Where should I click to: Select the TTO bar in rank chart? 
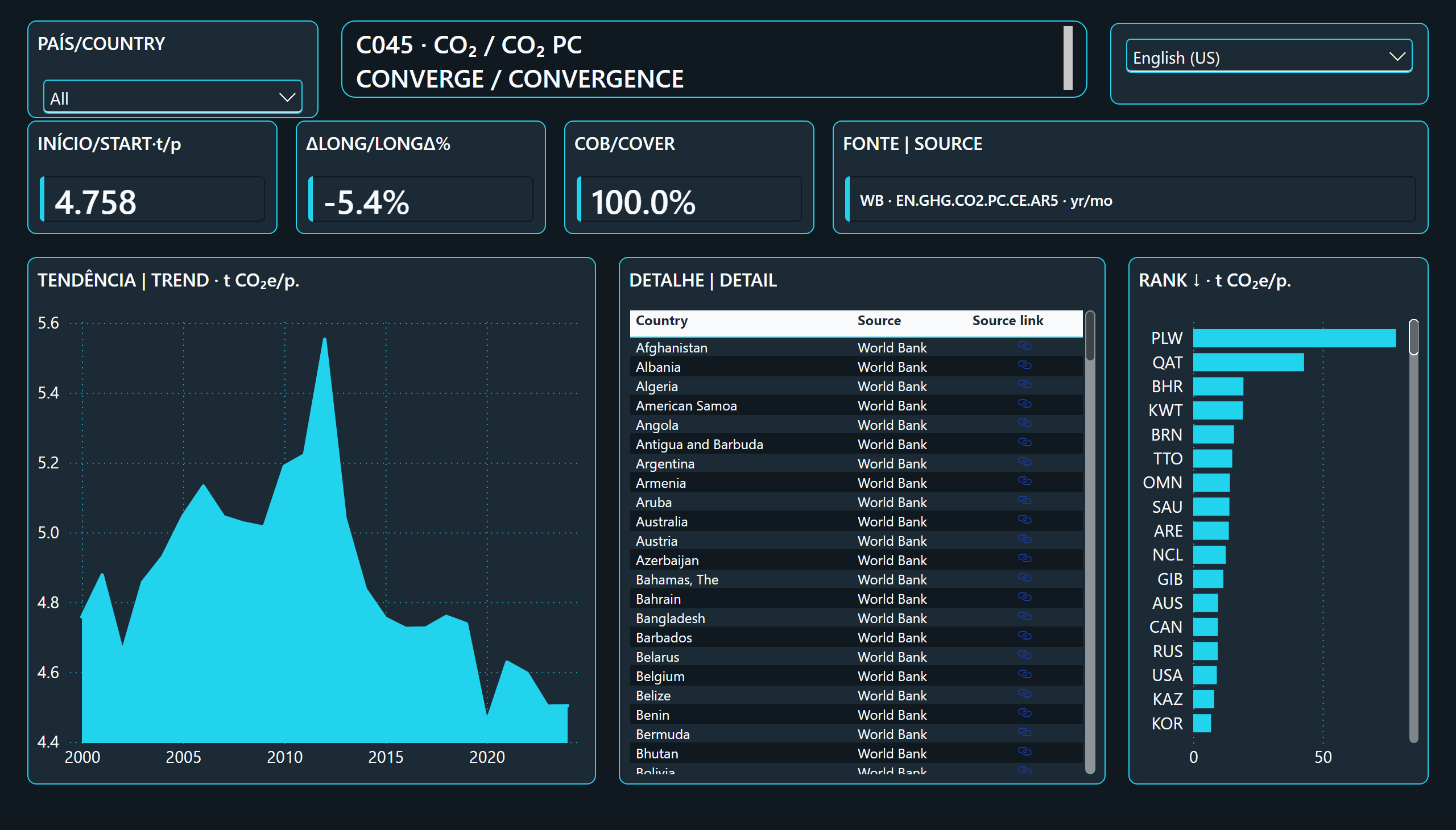1213,458
